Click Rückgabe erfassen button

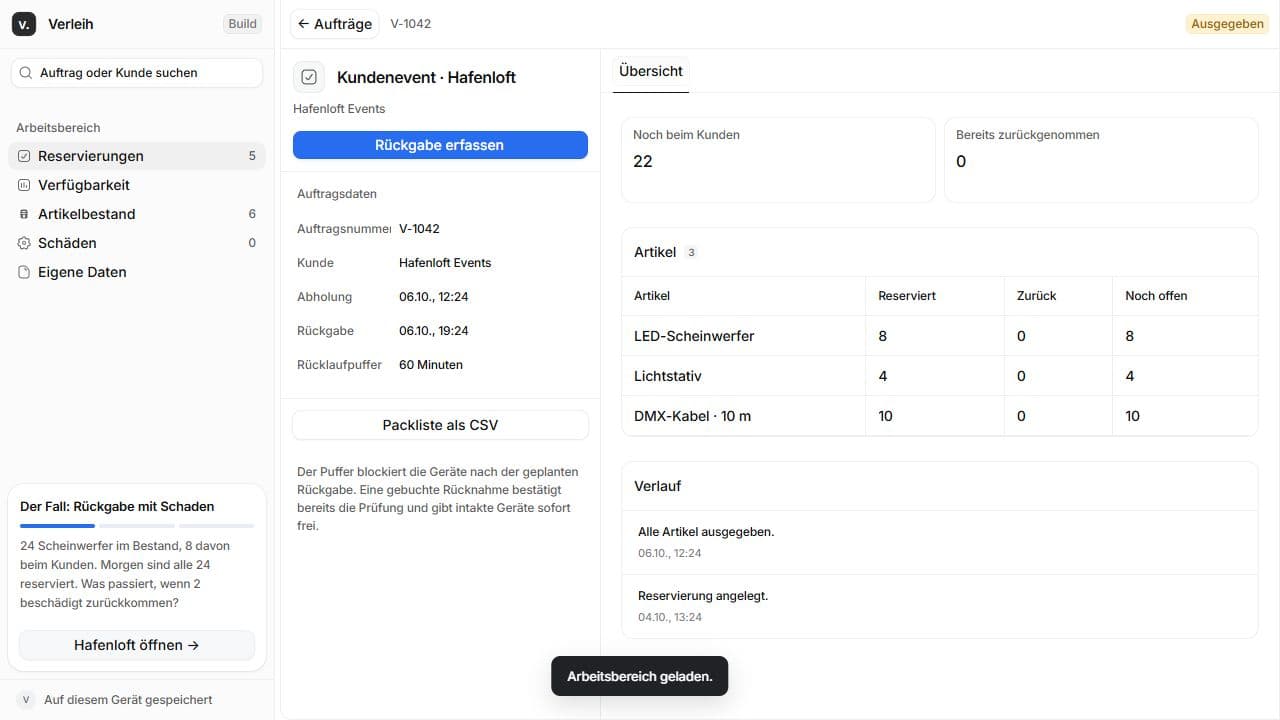tap(440, 145)
